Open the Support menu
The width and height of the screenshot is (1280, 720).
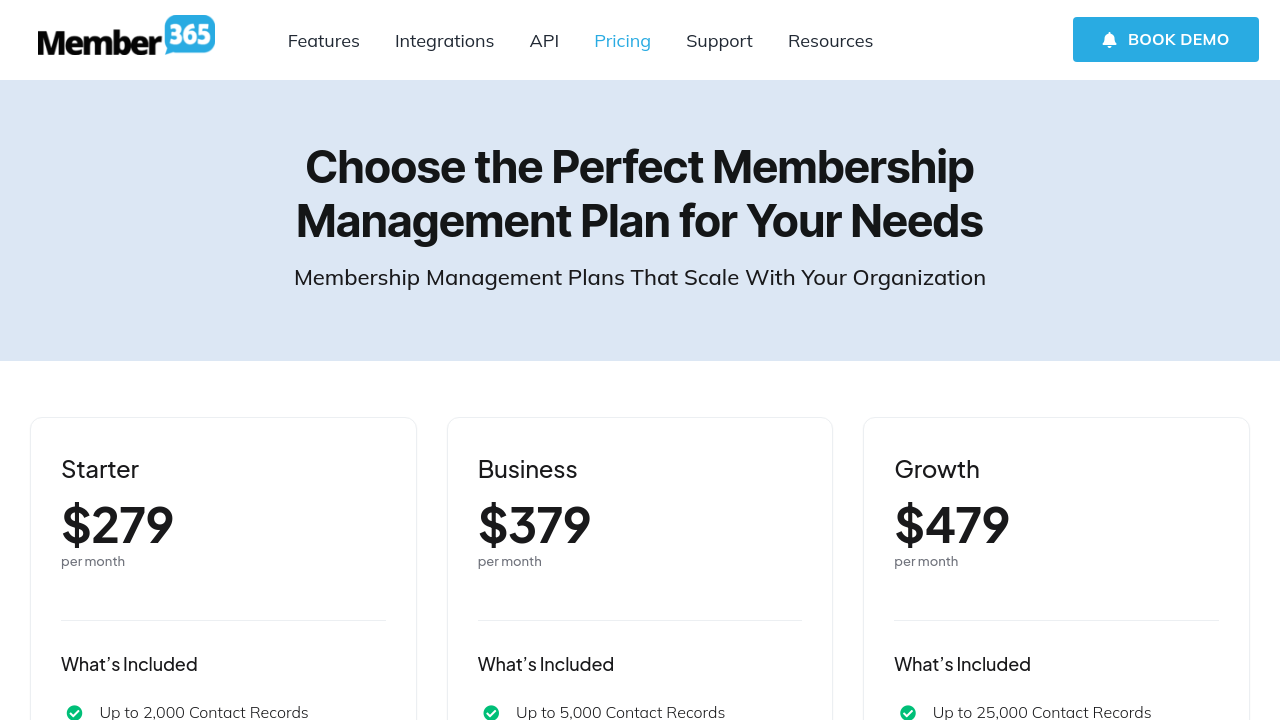[x=719, y=41]
